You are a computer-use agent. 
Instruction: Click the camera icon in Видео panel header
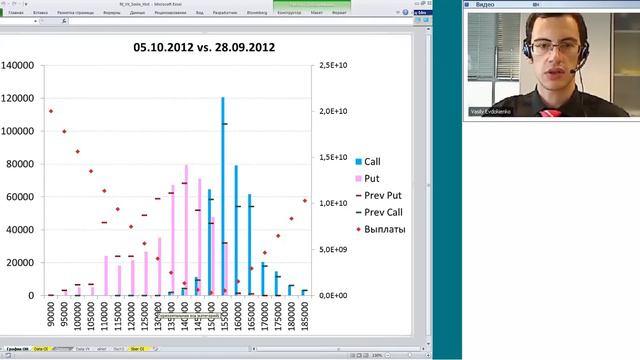(x=536, y=4)
